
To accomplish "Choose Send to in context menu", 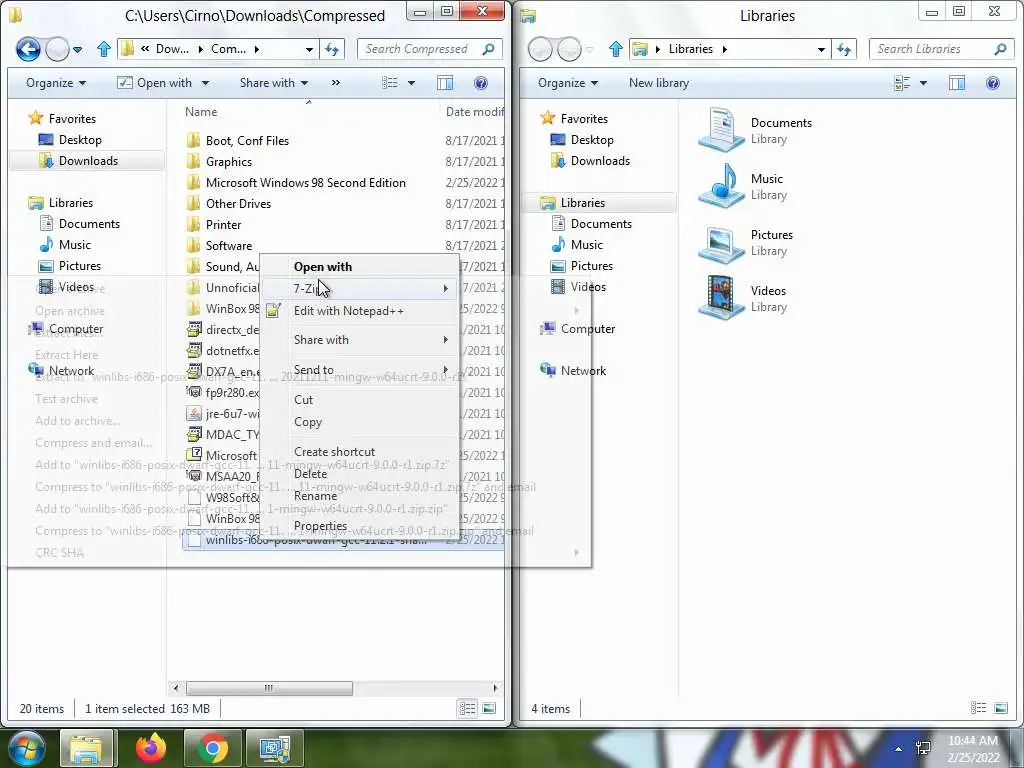I will (x=360, y=370).
